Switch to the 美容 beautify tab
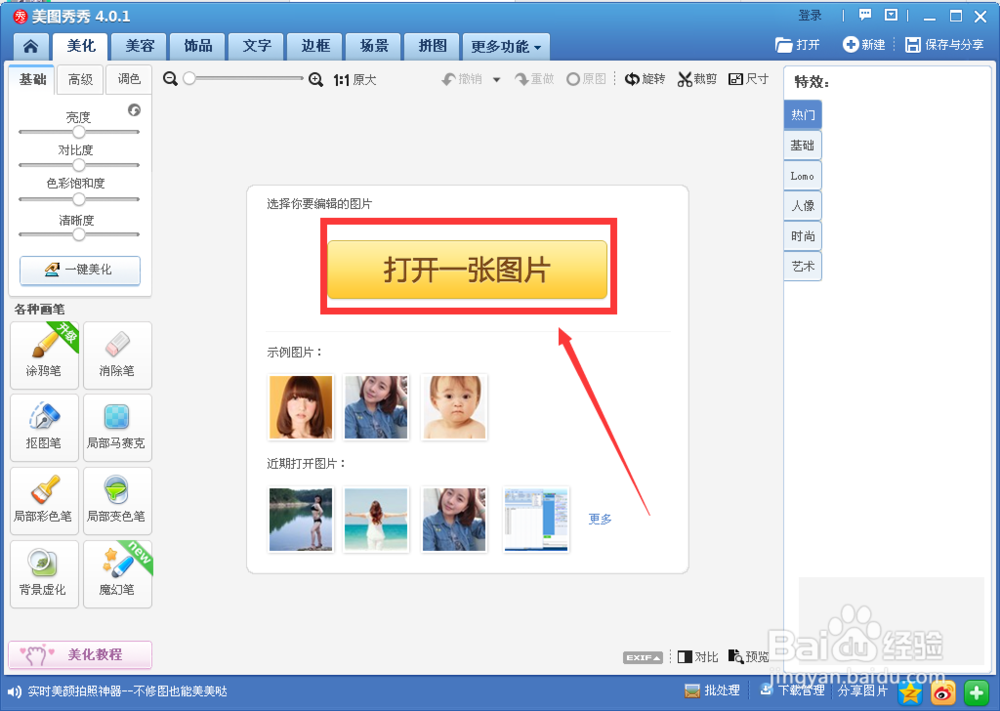The width and height of the screenshot is (1000, 711). point(137,46)
